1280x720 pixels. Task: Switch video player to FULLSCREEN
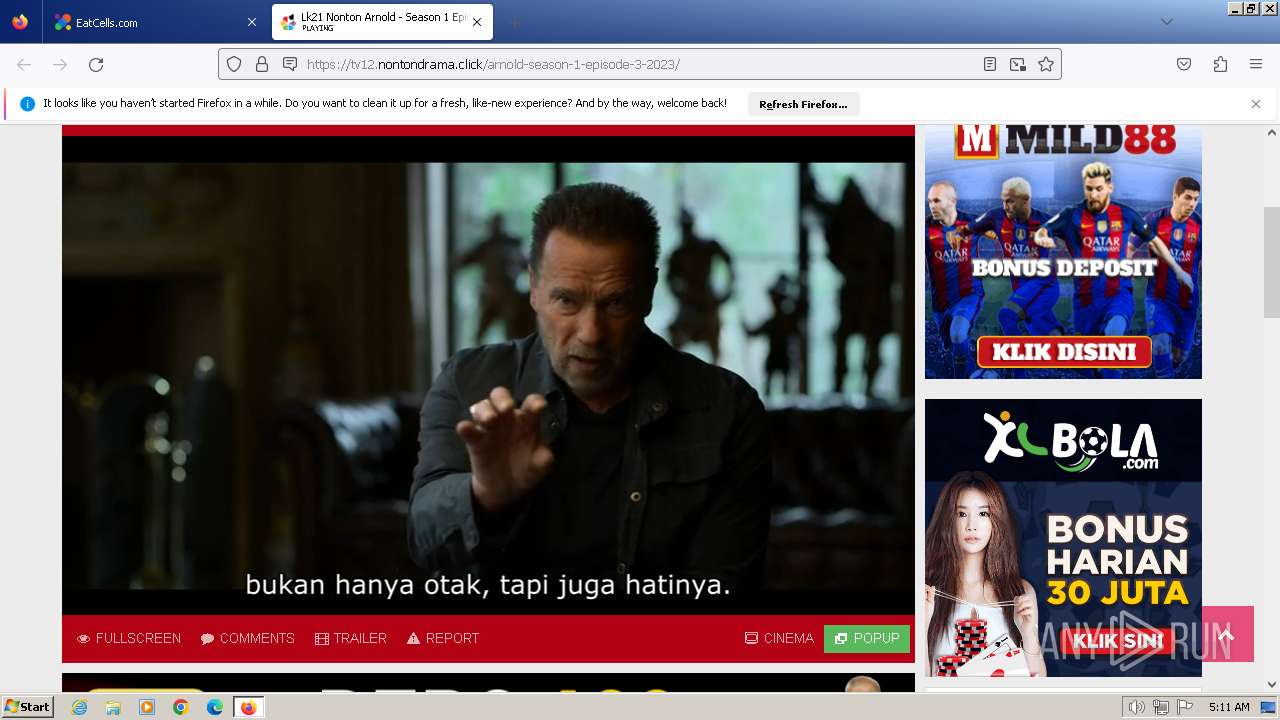pyautogui.click(x=129, y=638)
